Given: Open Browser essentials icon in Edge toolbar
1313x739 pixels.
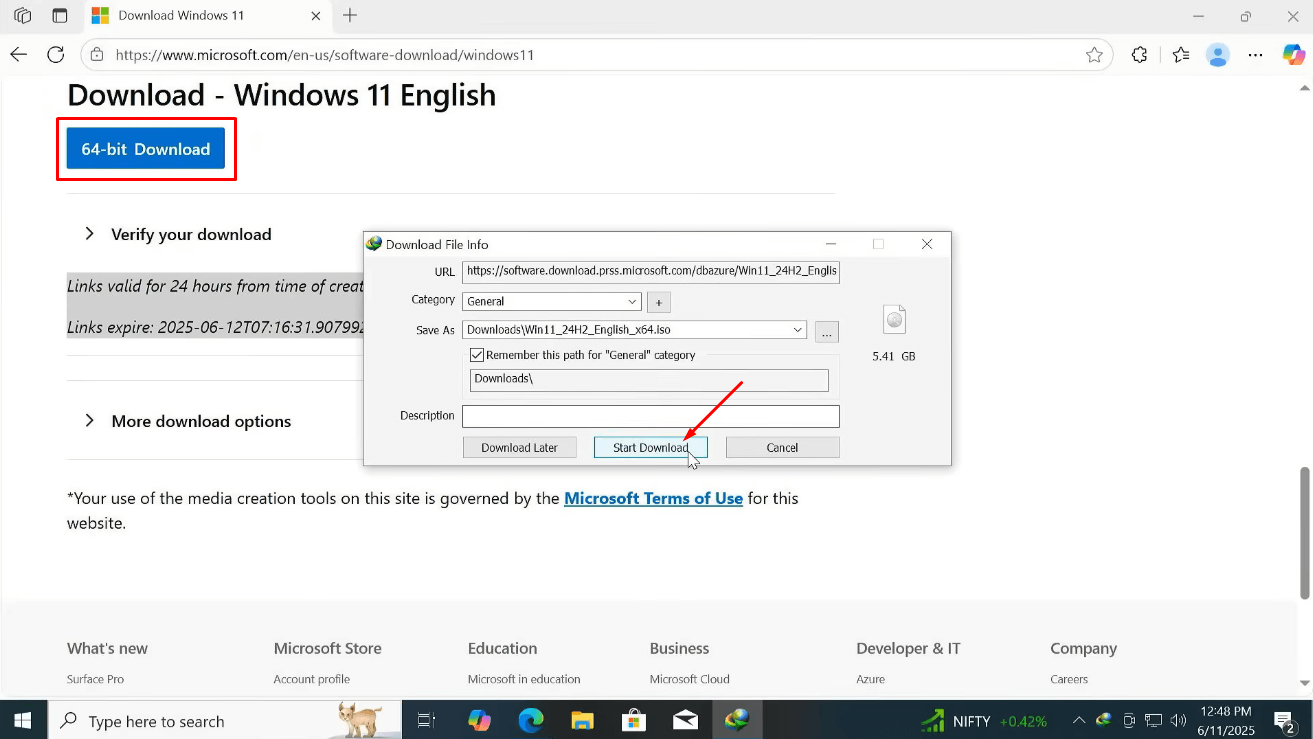Looking at the screenshot, I should coord(1139,55).
